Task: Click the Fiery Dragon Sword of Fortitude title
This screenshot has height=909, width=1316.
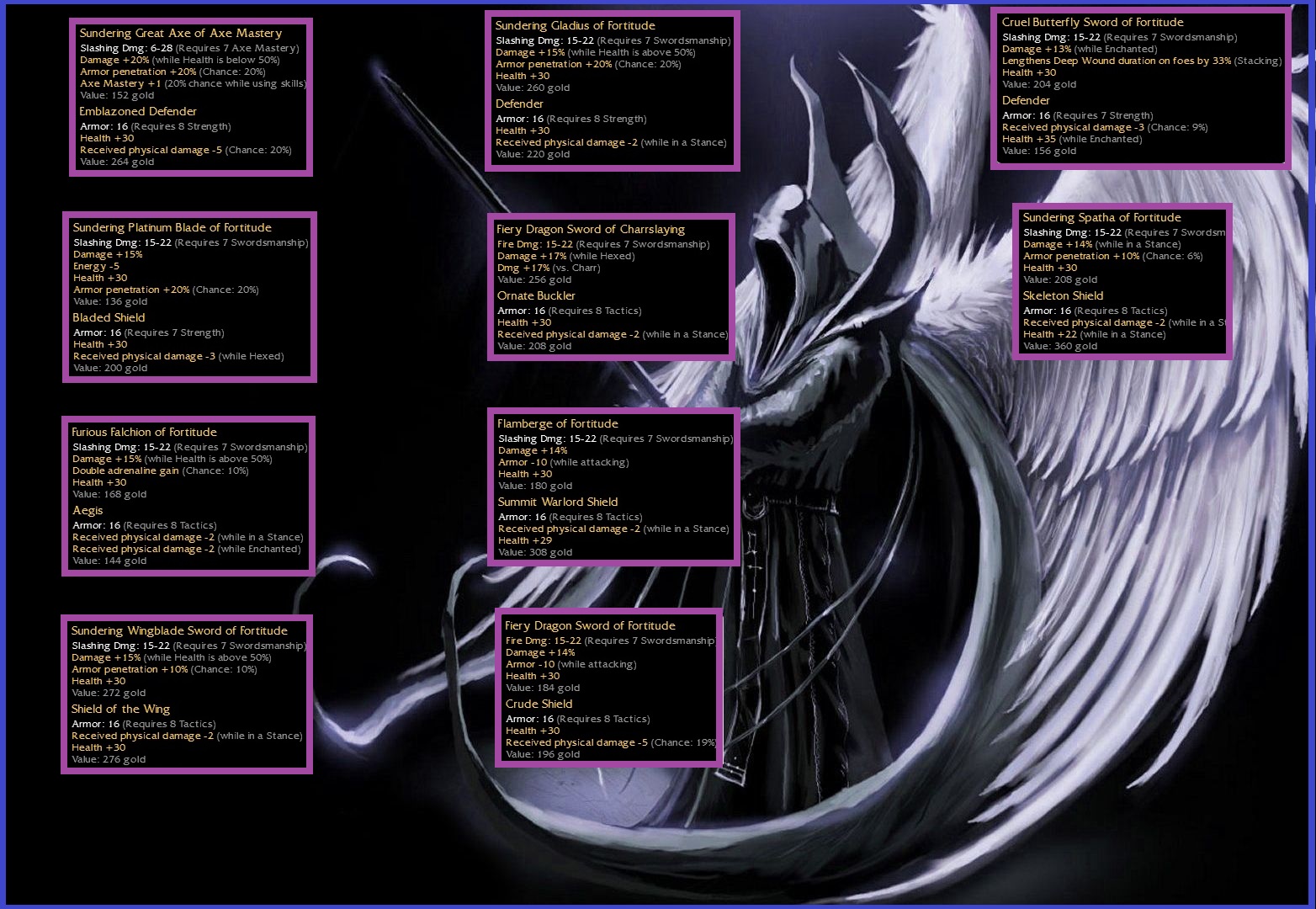Action: [x=590, y=626]
